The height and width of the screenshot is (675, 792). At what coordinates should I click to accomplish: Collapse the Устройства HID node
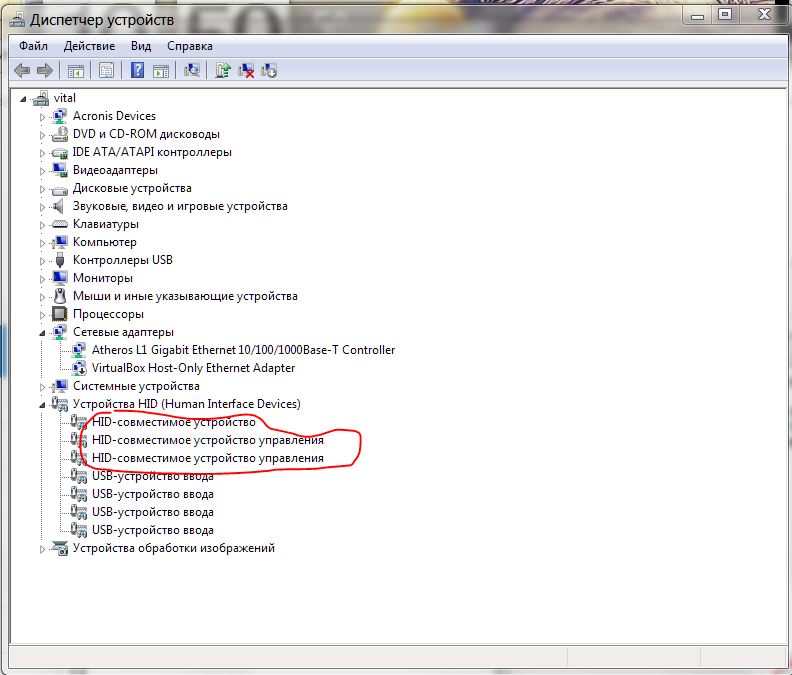coord(42,405)
